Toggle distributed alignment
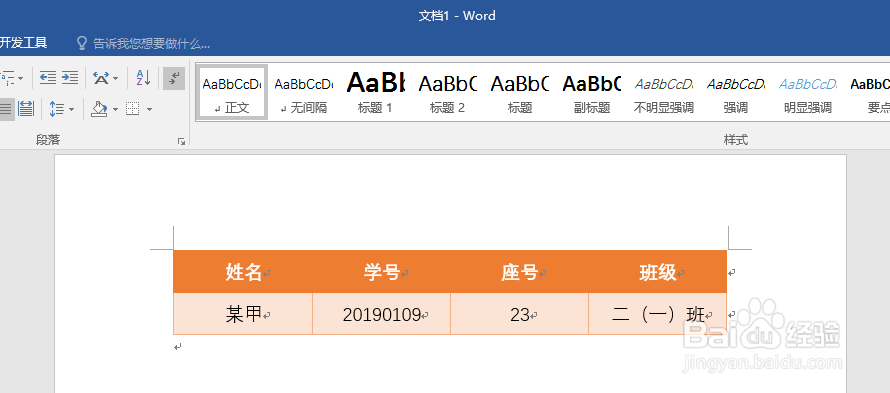 point(26,108)
